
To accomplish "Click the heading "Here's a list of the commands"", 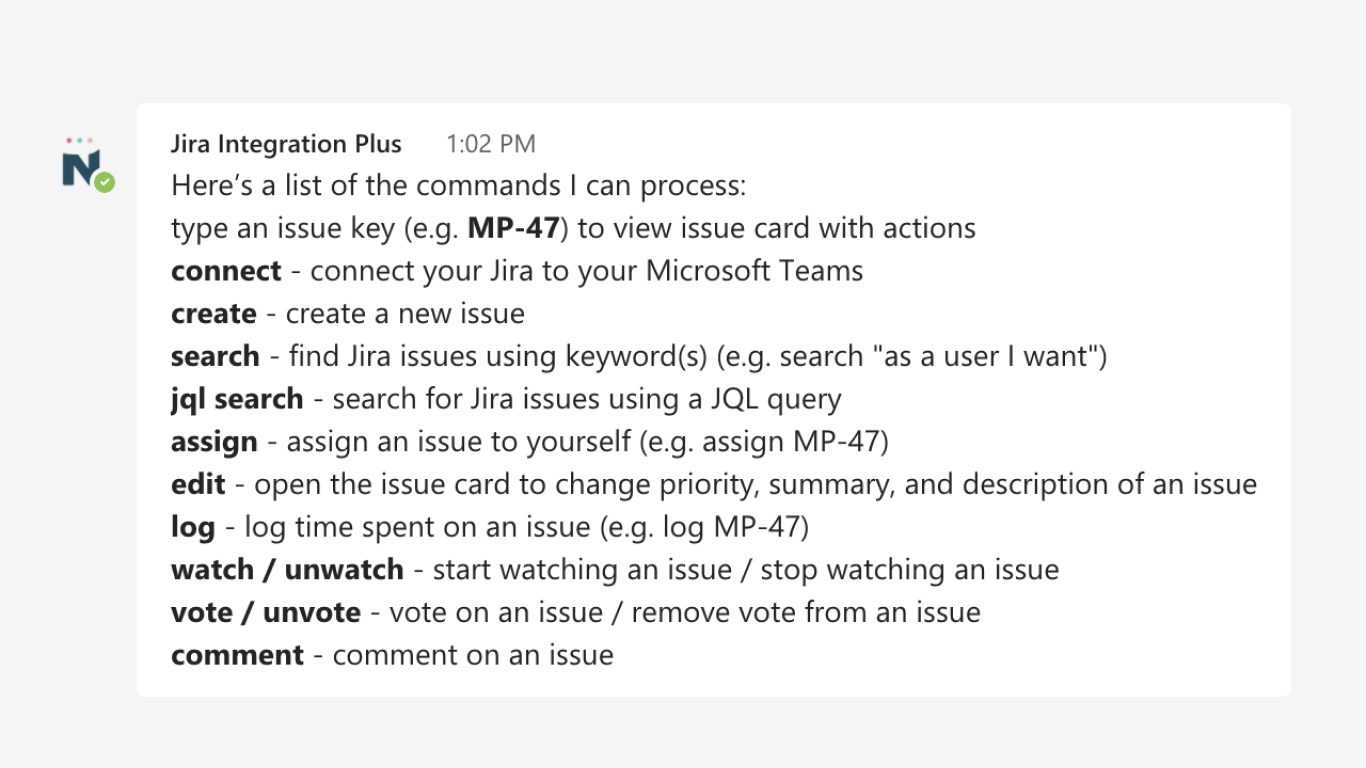I will pos(459,186).
